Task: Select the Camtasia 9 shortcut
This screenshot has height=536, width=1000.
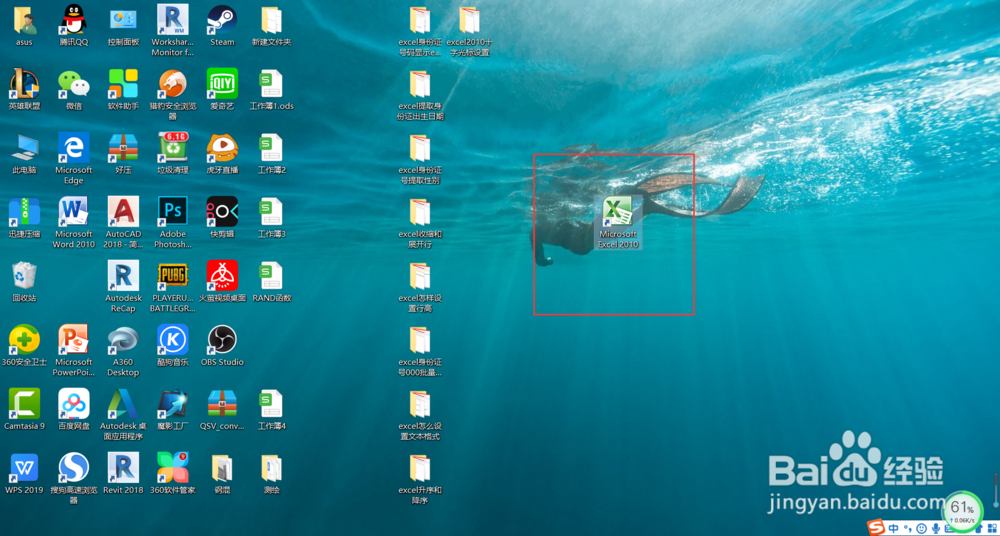Action: pyautogui.click(x=24, y=409)
